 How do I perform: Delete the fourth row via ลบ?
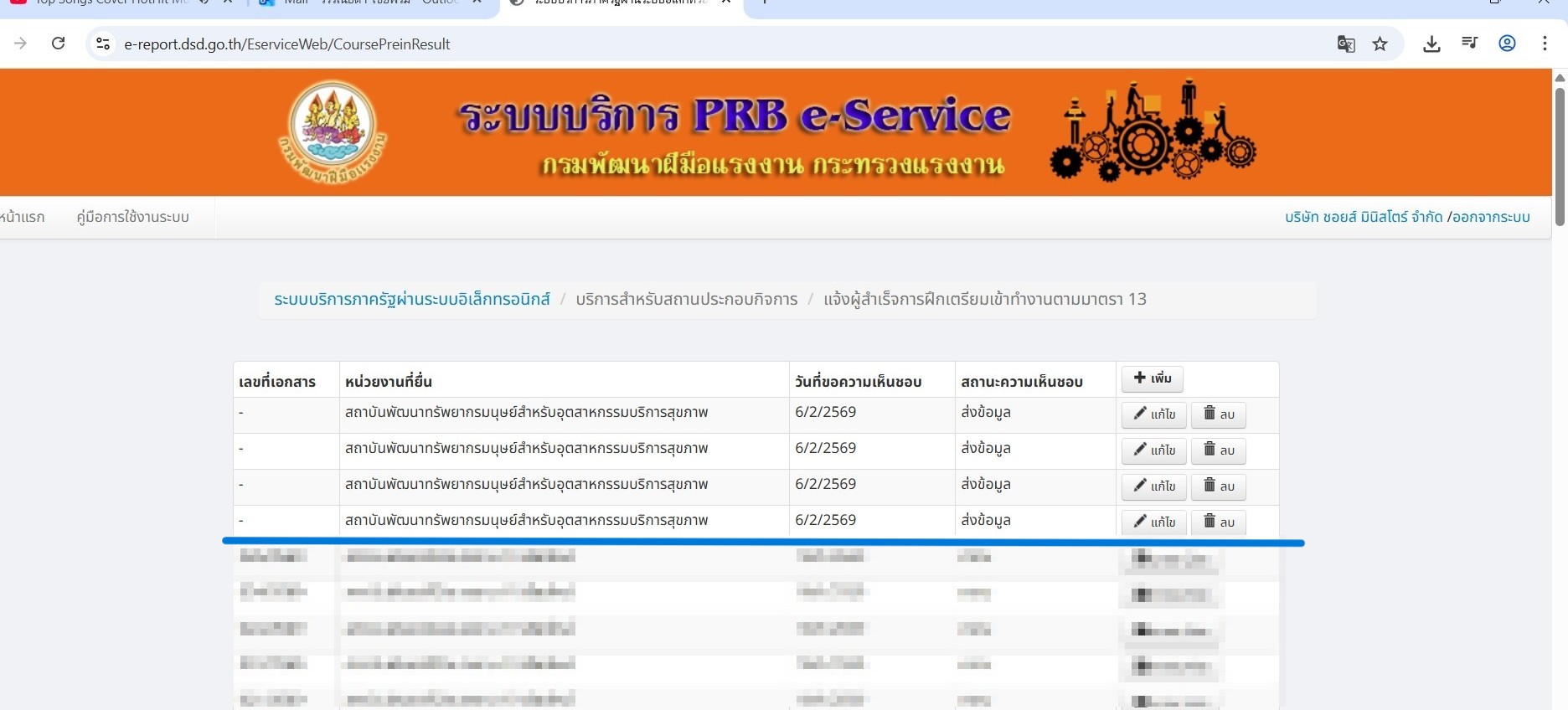coord(1218,522)
